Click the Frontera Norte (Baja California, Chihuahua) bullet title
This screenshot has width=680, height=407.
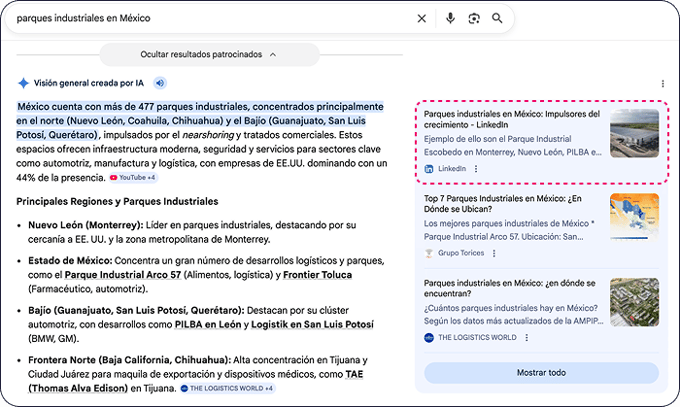(x=129, y=360)
